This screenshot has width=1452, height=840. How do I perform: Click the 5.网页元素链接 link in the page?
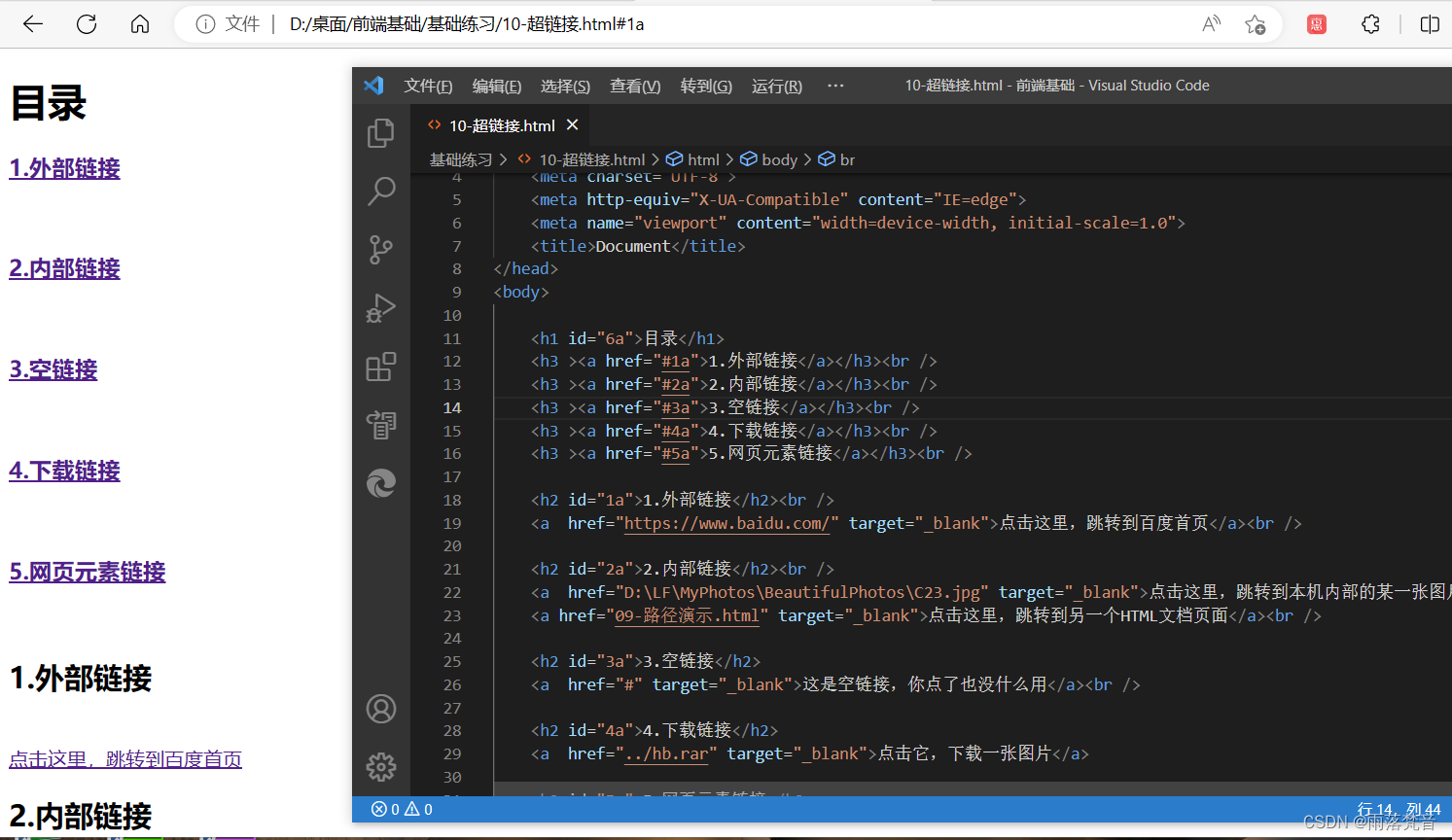pos(88,572)
